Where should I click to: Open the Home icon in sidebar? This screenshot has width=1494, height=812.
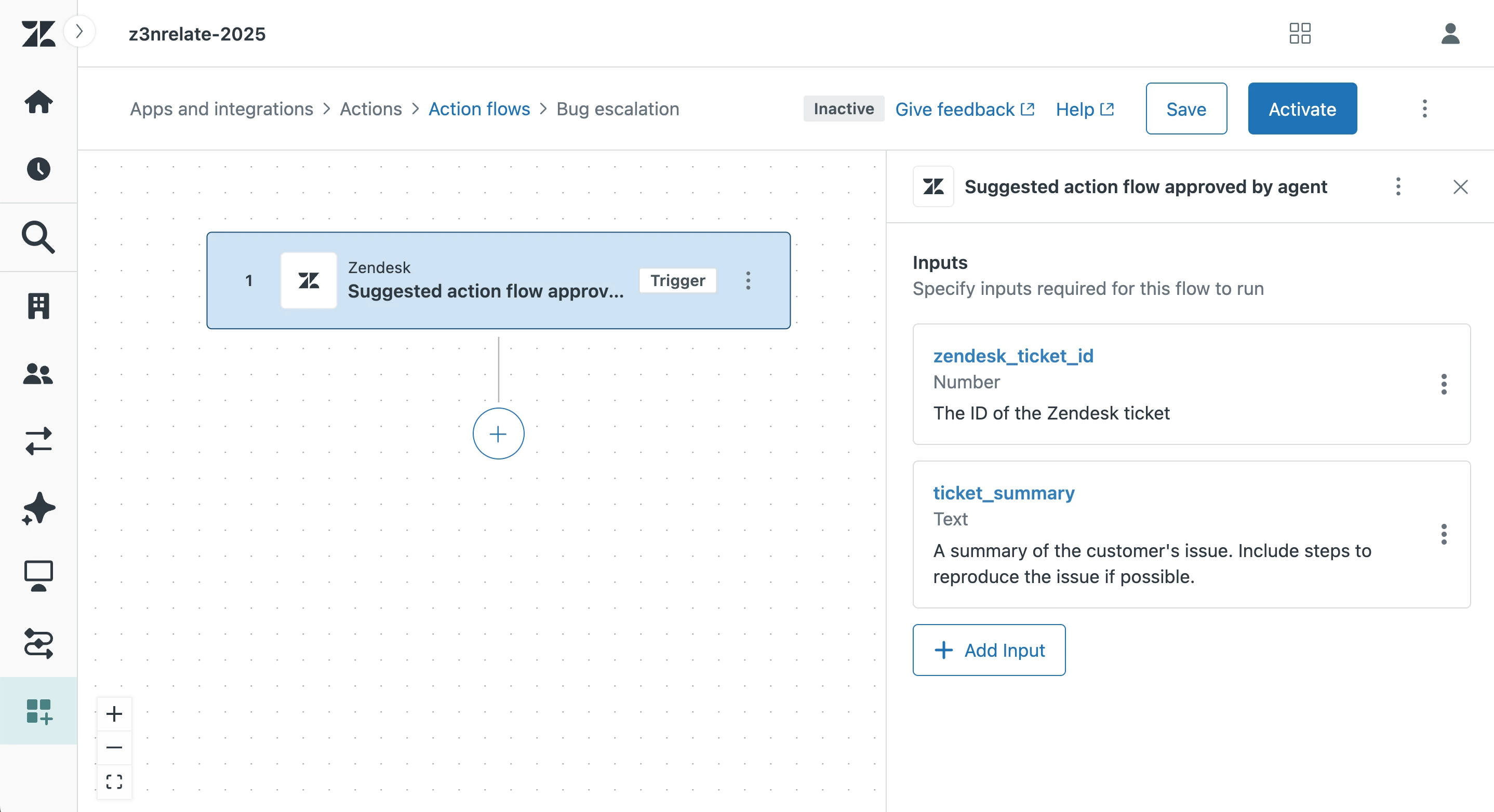[x=38, y=102]
